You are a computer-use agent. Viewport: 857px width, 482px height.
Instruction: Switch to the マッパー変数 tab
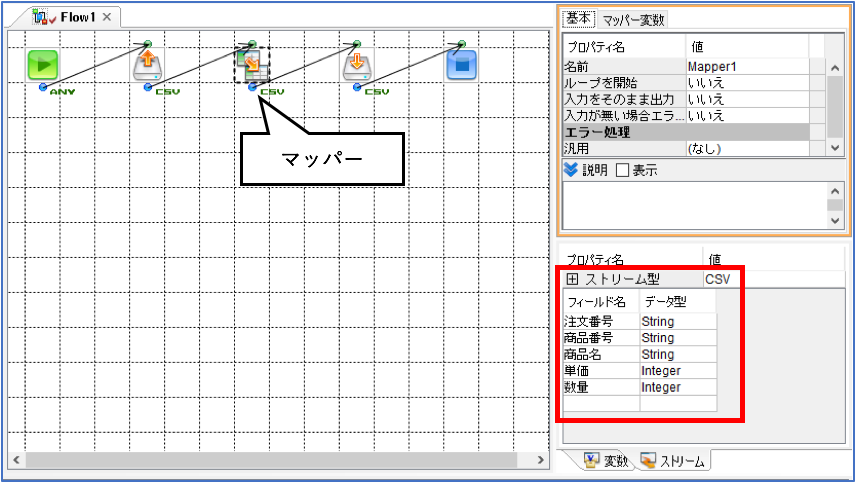[x=633, y=20]
